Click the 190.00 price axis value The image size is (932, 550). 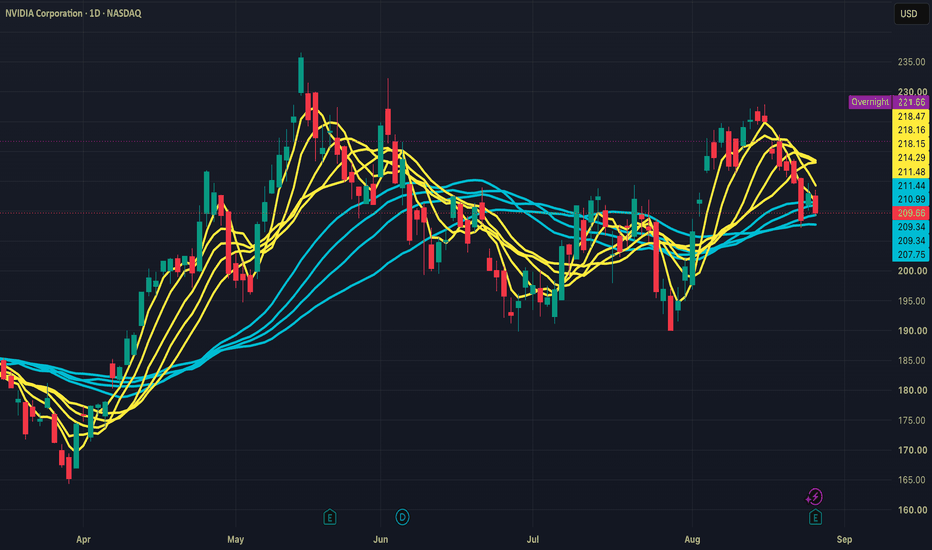tap(912, 331)
